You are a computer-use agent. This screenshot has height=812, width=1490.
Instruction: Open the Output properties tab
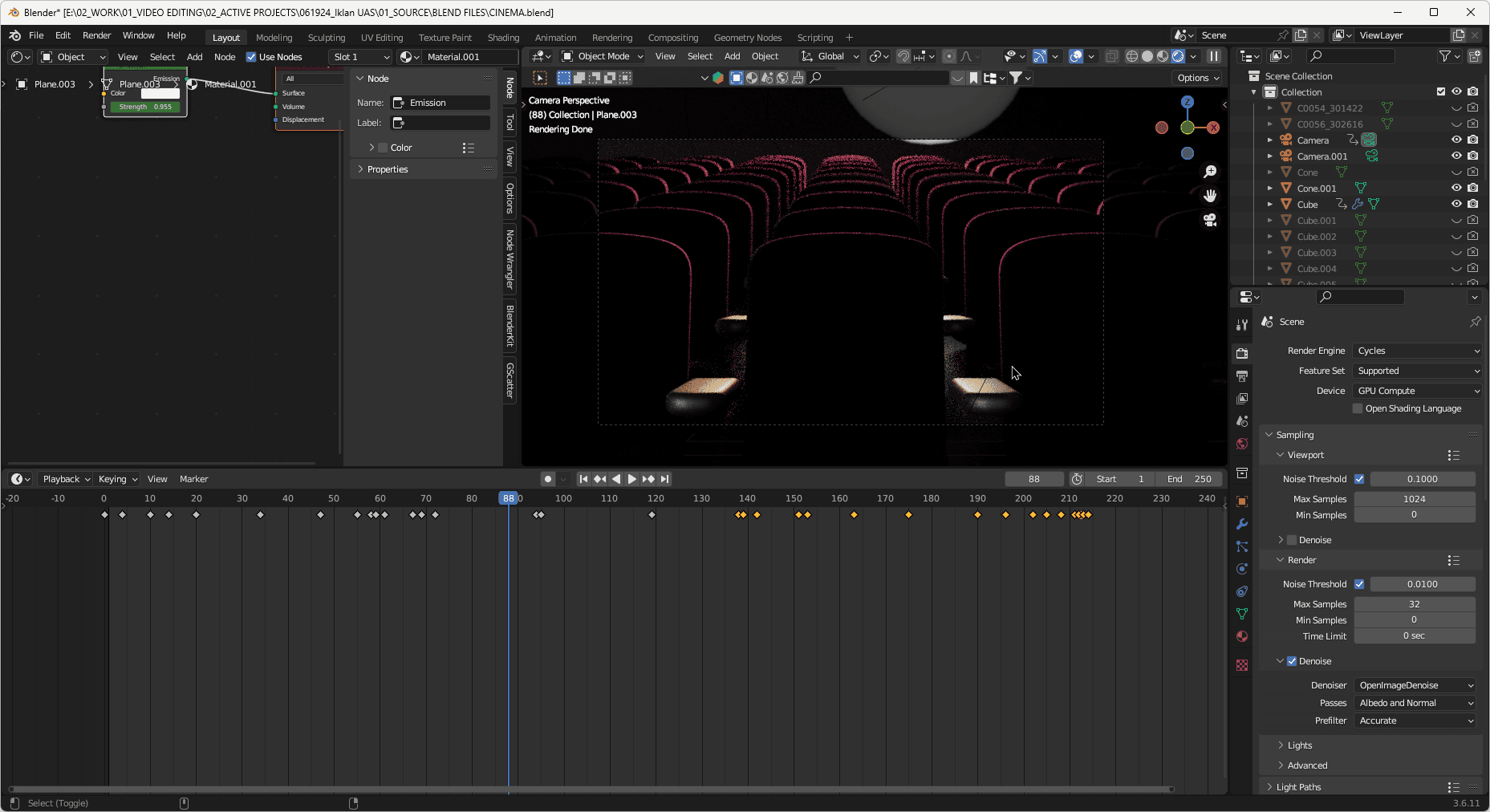1242,376
